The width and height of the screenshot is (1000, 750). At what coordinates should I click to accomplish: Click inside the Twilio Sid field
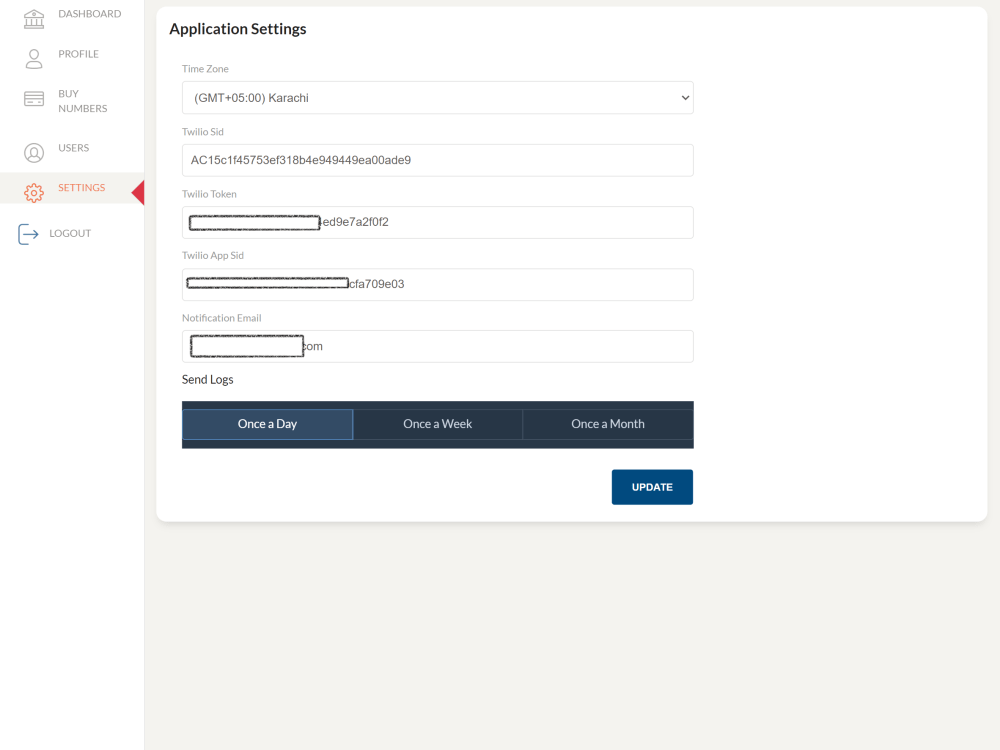coord(437,160)
